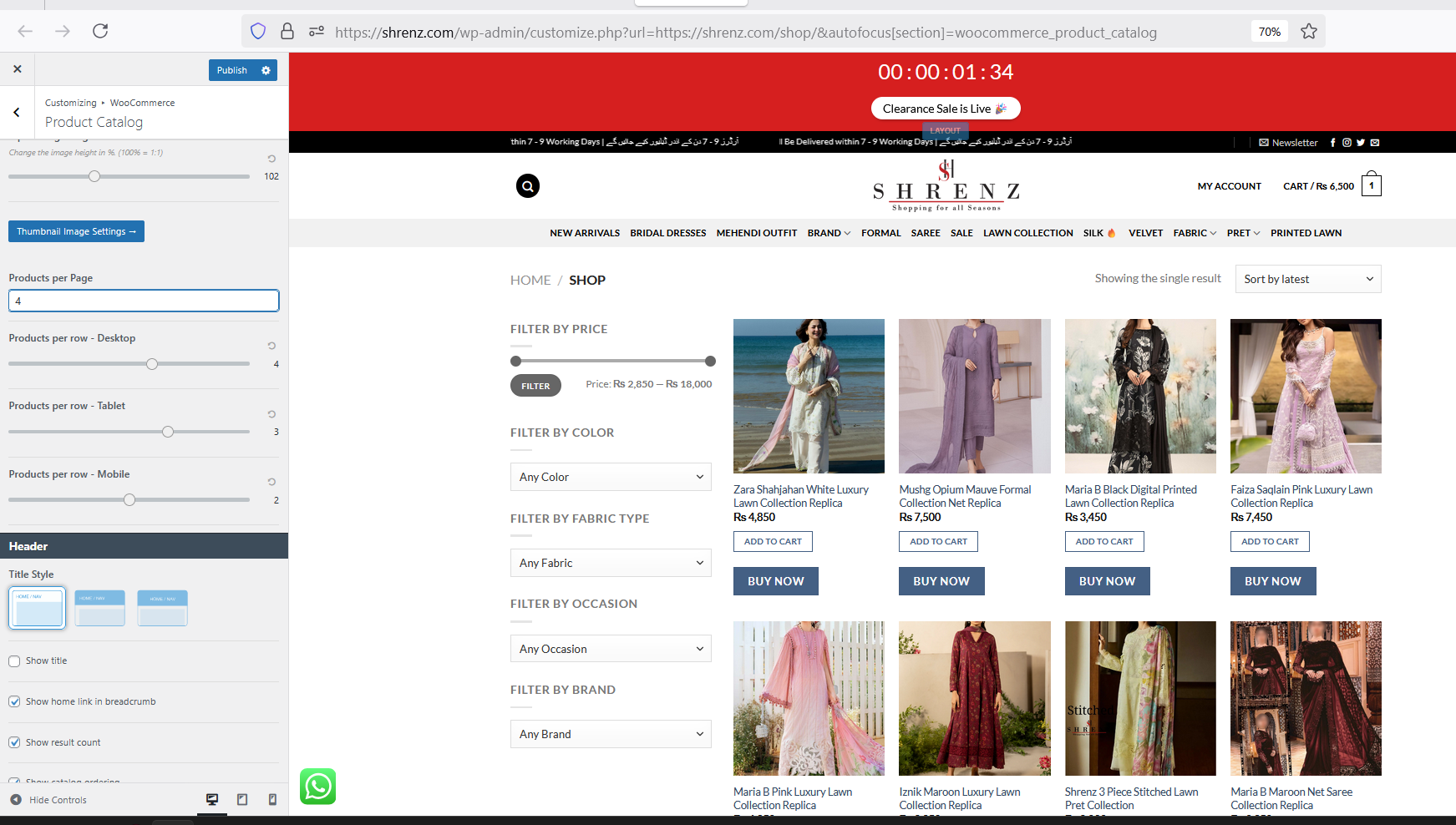
Task: Open the Newsletter link
Action: click(1288, 143)
